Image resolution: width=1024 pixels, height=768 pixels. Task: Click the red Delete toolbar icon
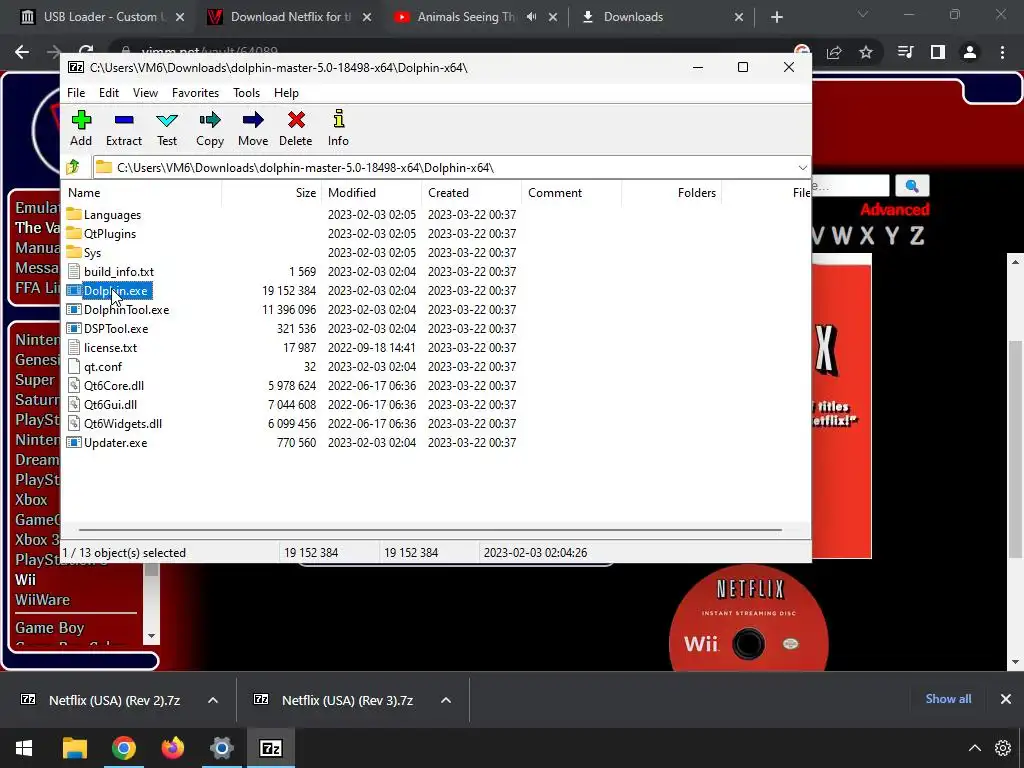pos(296,128)
